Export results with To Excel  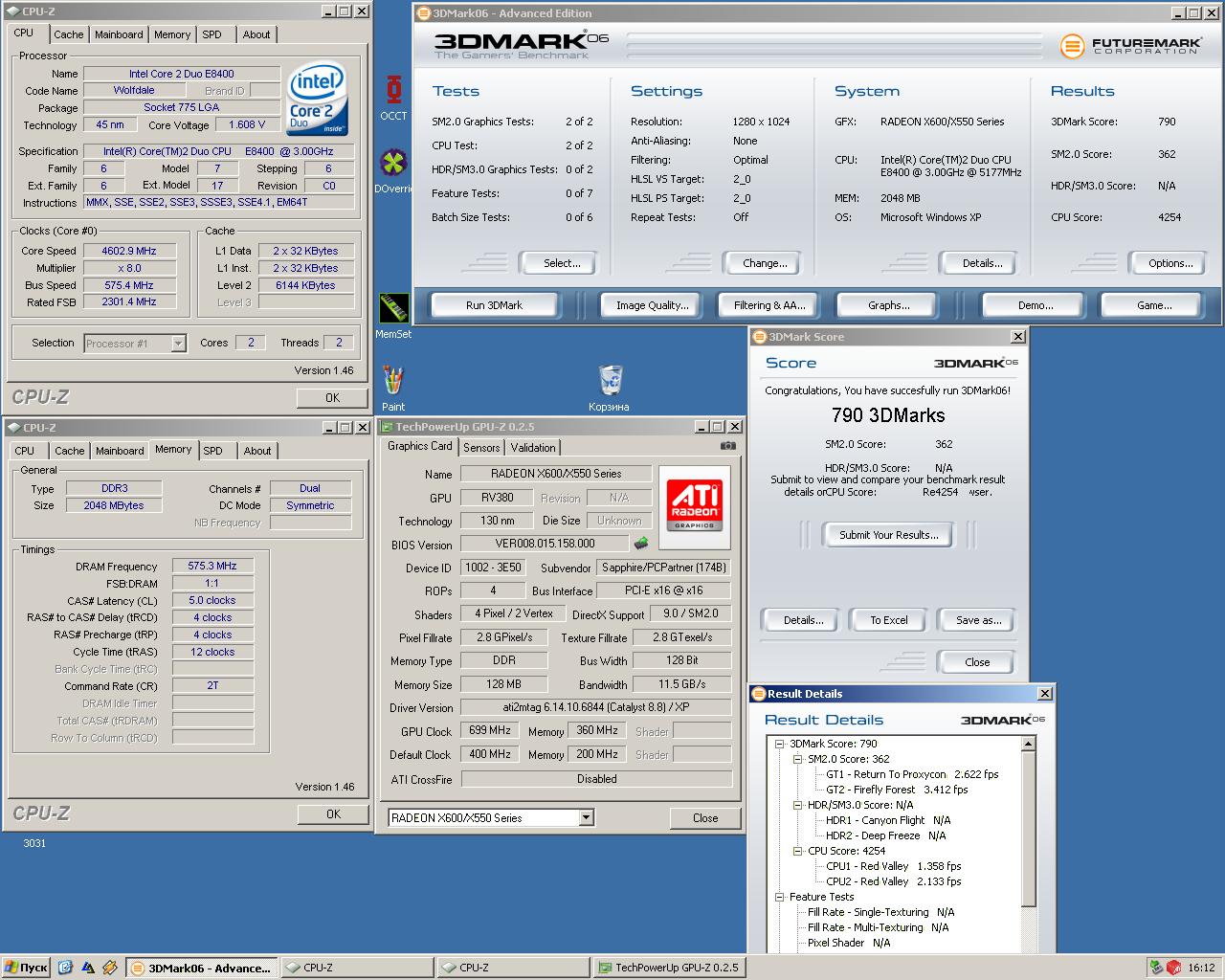tap(888, 620)
